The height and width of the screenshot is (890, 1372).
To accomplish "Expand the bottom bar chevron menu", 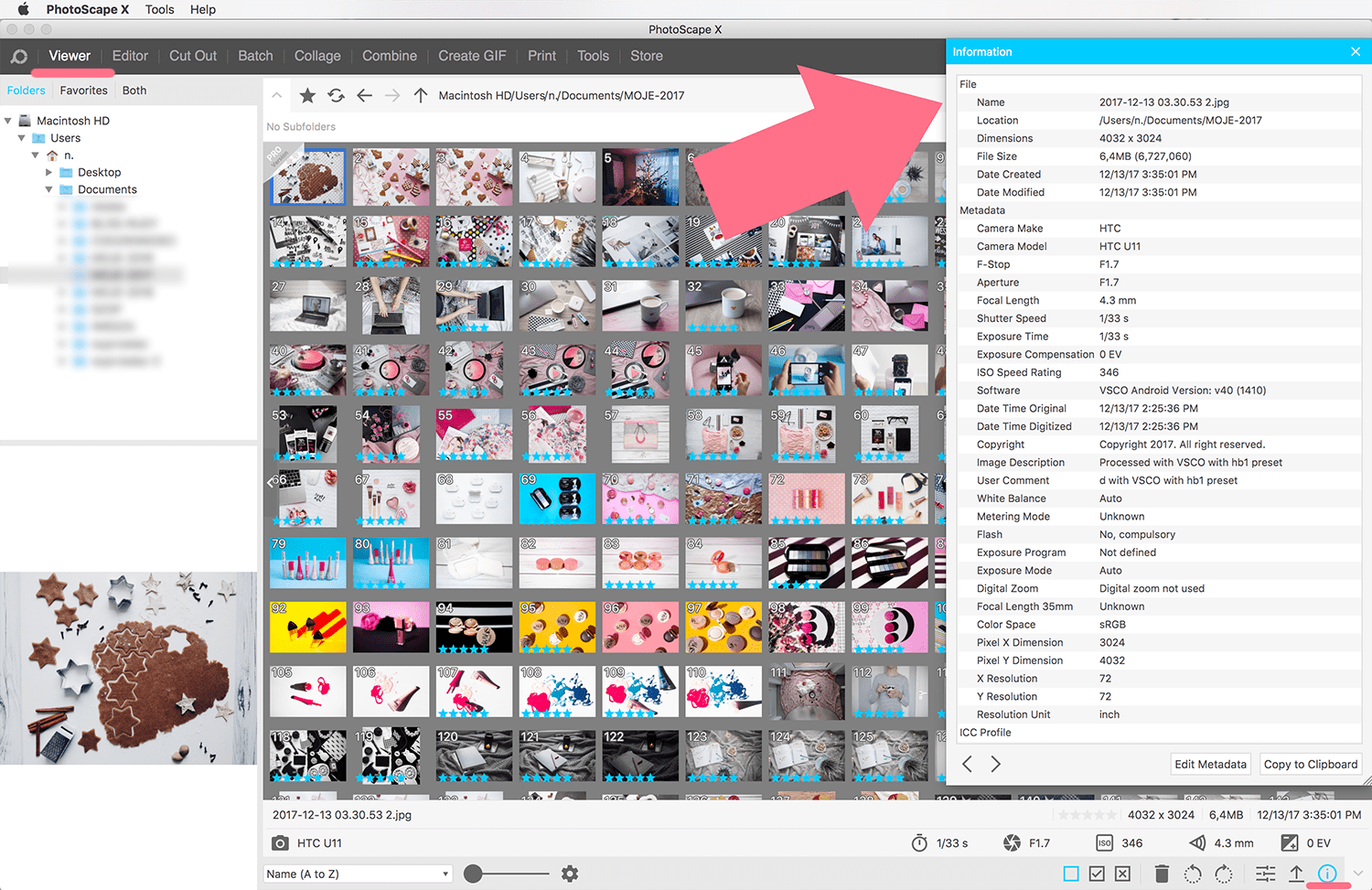I will pyautogui.click(x=1358, y=874).
